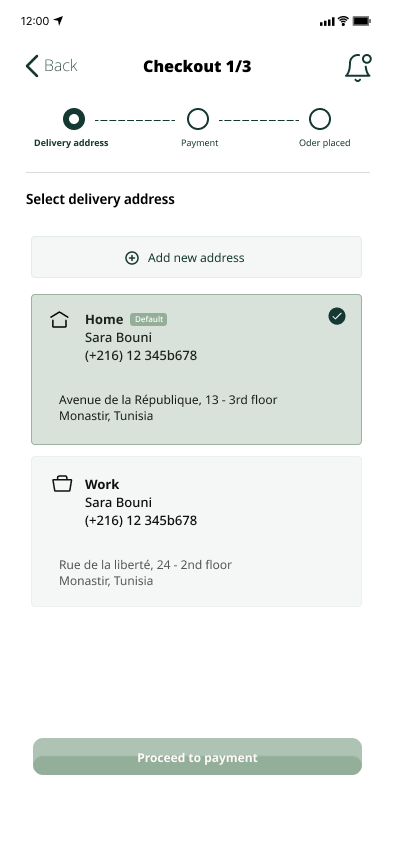Click the Default badge on Home
This screenshot has width=393, height=852.
tap(148, 320)
